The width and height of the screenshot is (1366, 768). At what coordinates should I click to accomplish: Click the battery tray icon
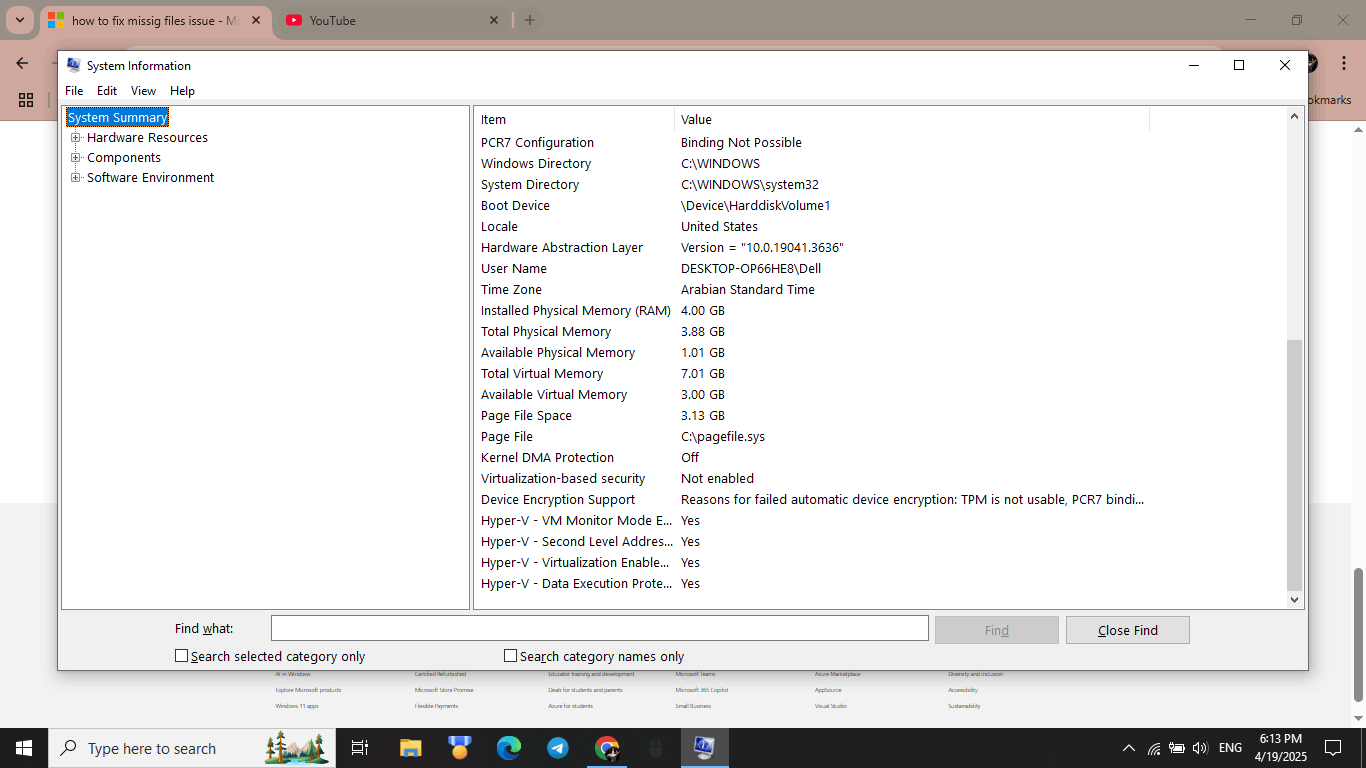1177,748
